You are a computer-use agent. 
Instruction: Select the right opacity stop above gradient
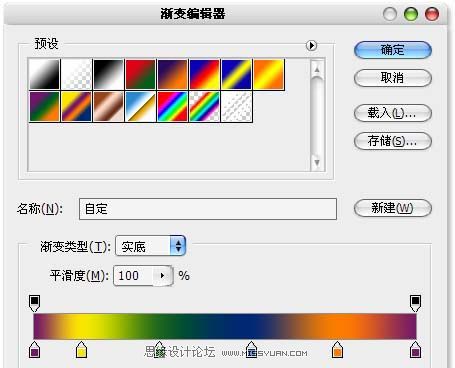(415, 303)
